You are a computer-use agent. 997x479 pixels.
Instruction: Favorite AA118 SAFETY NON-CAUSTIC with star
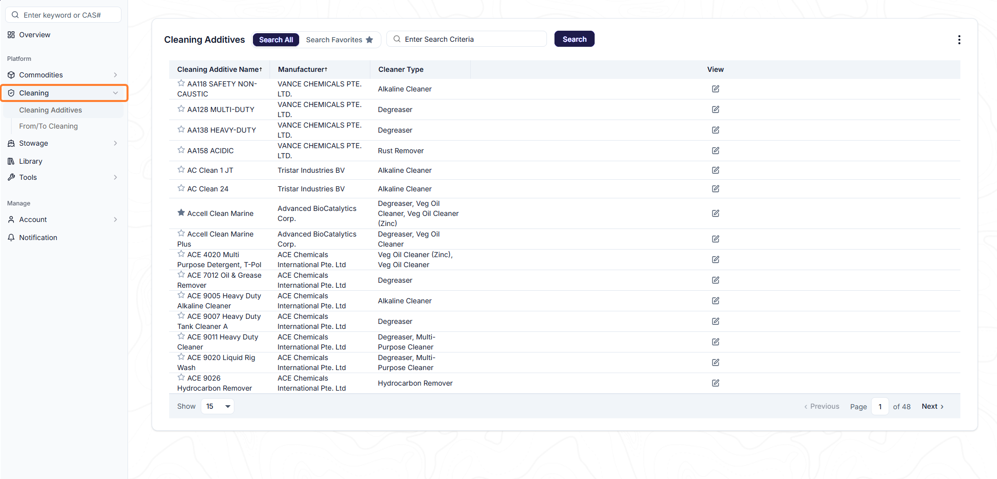click(181, 83)
